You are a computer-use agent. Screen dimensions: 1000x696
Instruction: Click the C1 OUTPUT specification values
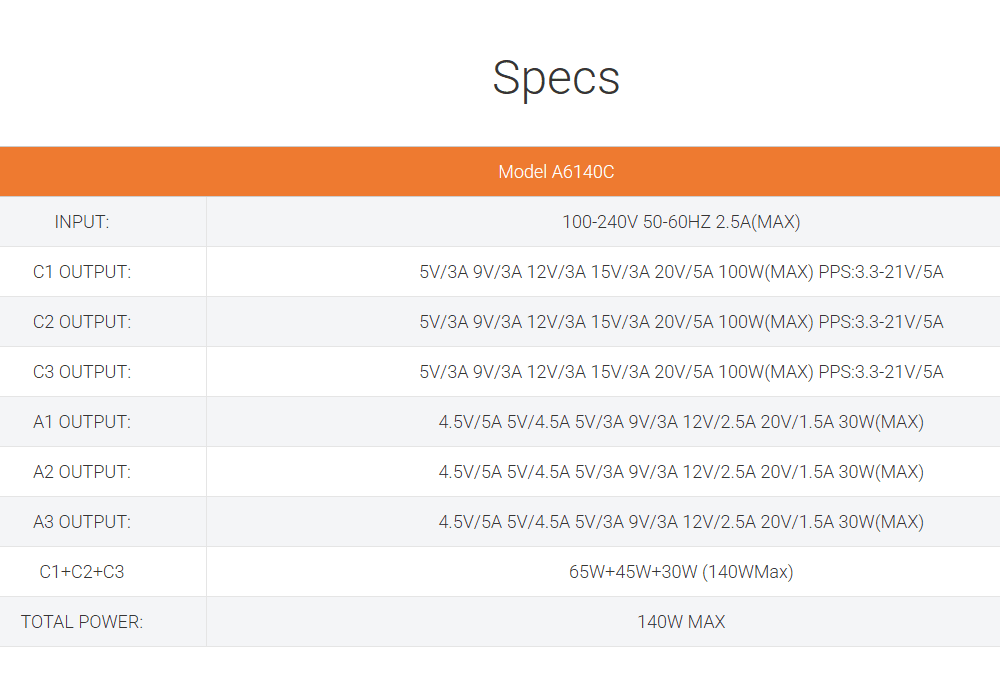point(681,272)
